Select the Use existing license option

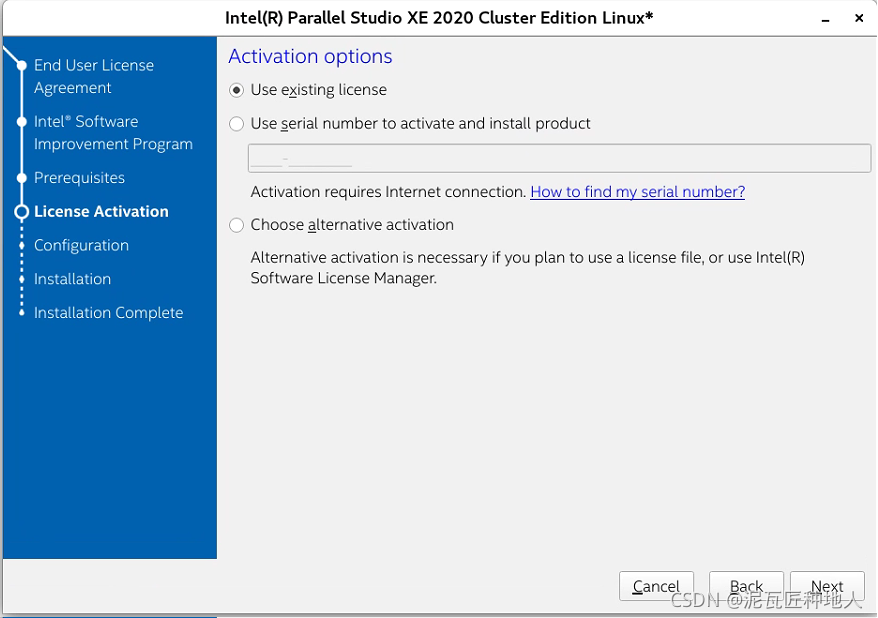pos(236,90)
